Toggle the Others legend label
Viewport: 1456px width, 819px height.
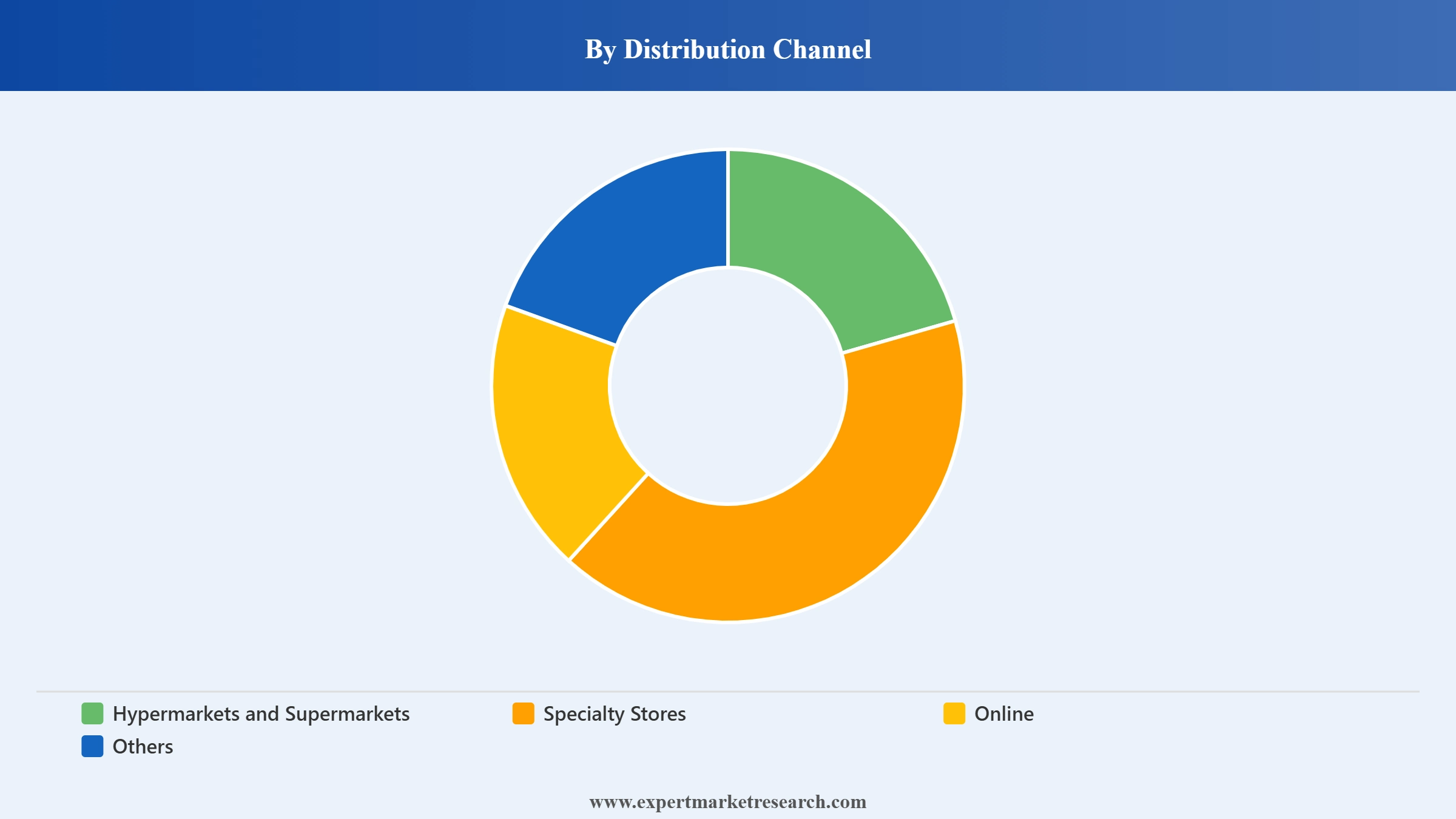(143, 746)
